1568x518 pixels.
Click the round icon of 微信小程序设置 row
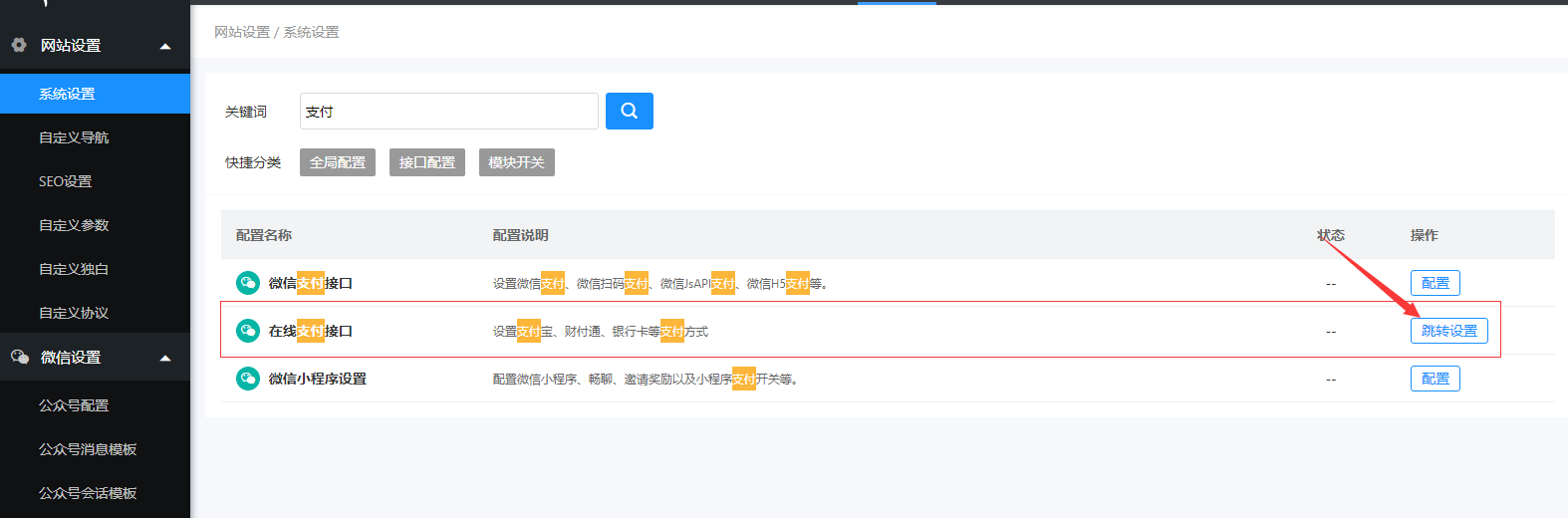pos(248,379)
